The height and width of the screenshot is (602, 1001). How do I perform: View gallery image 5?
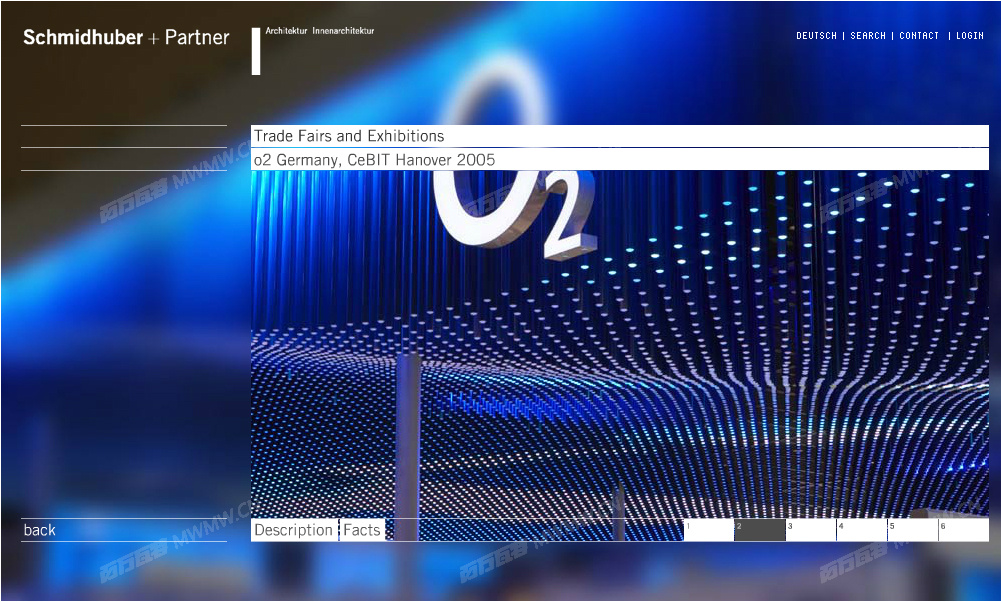click(x=913, y=530)
